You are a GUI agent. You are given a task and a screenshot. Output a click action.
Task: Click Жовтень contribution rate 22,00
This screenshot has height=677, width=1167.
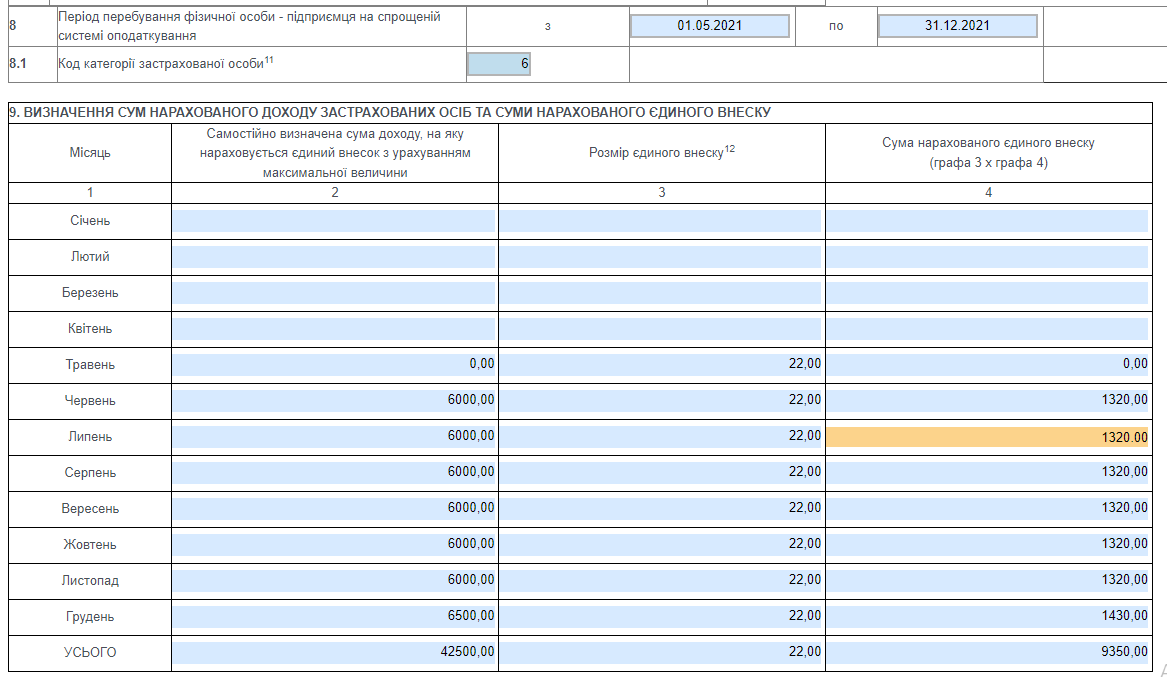point(660,545)
